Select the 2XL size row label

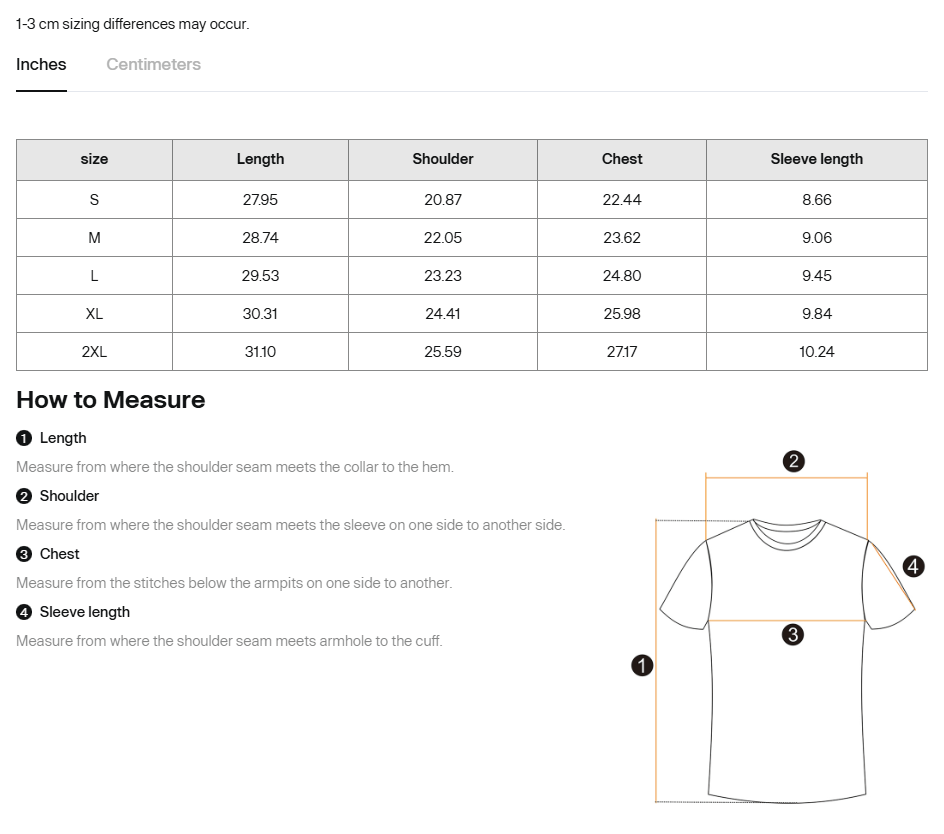pos(94,352)
